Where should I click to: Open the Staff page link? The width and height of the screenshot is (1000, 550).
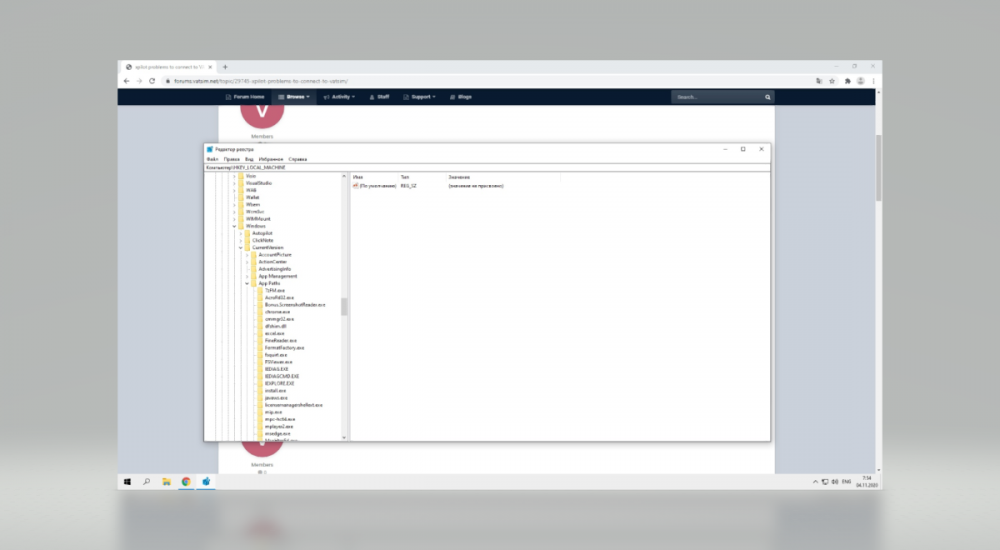(379, 97)
